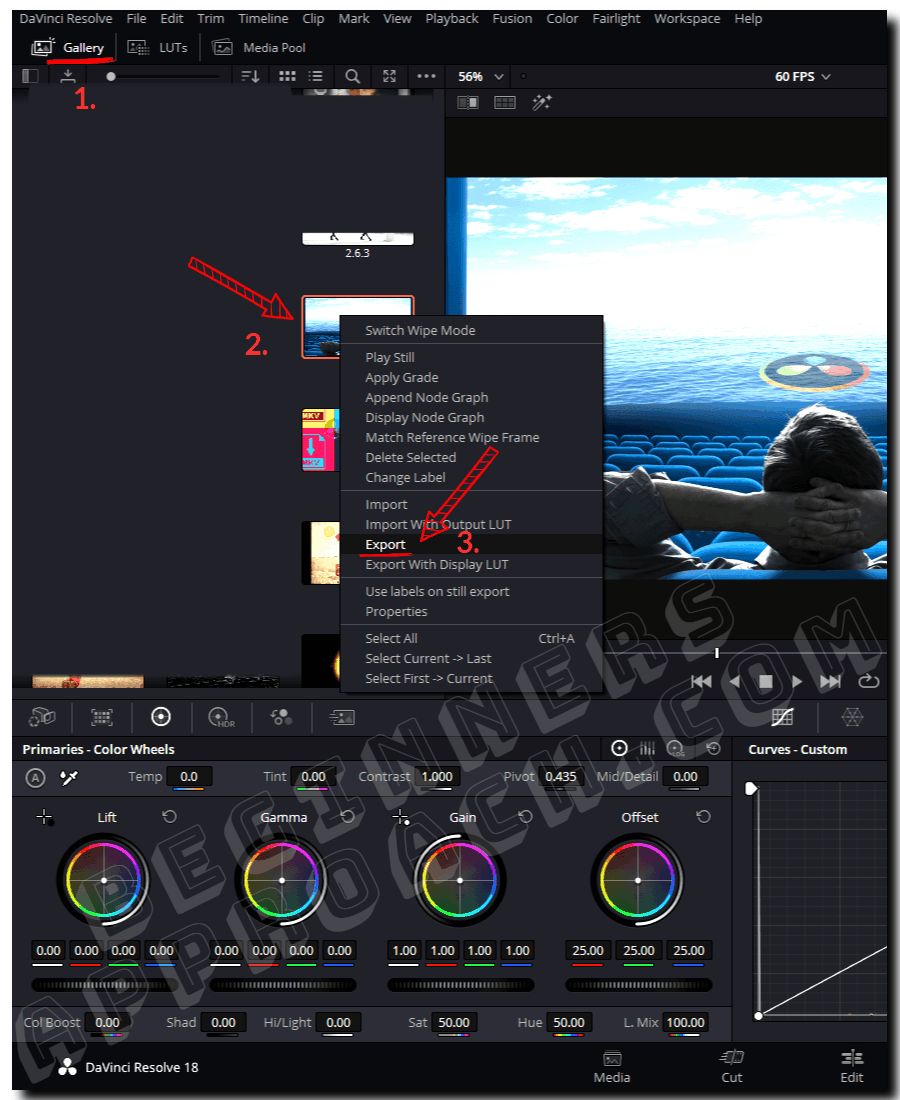Switch to the Cut page
Viewport: 900px width, 1100px height.
pos(731,1067)
